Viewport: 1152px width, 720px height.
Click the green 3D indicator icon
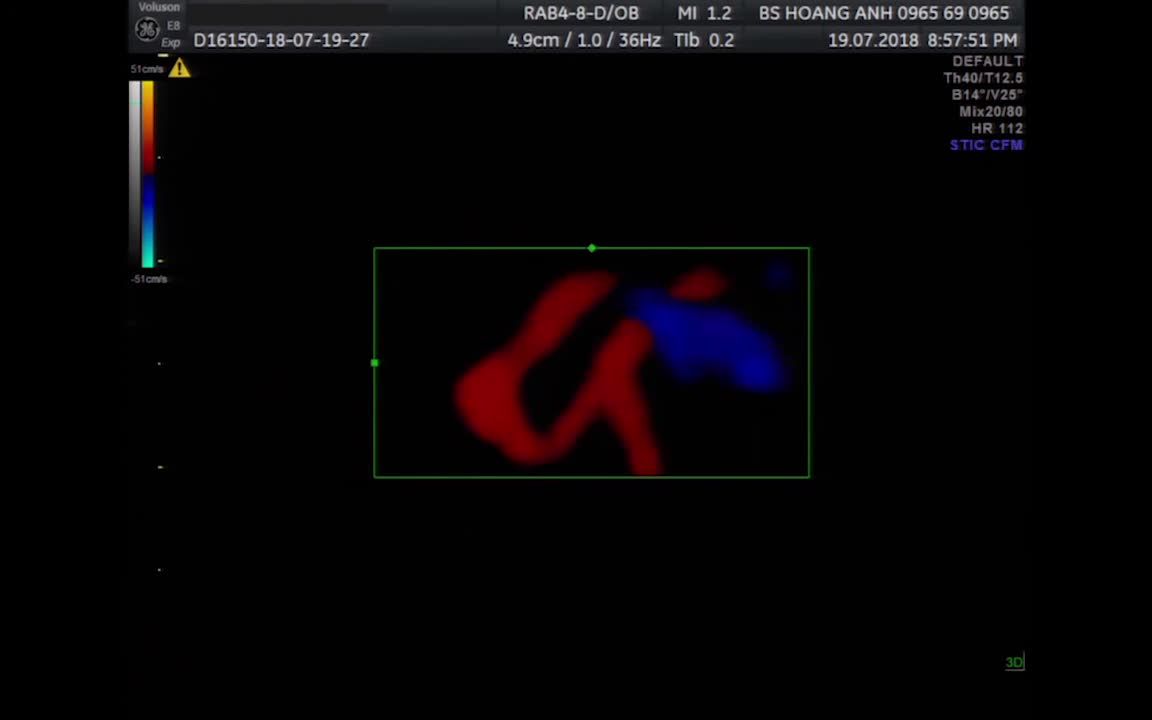pyautogui.click(x=1014, y=662)
